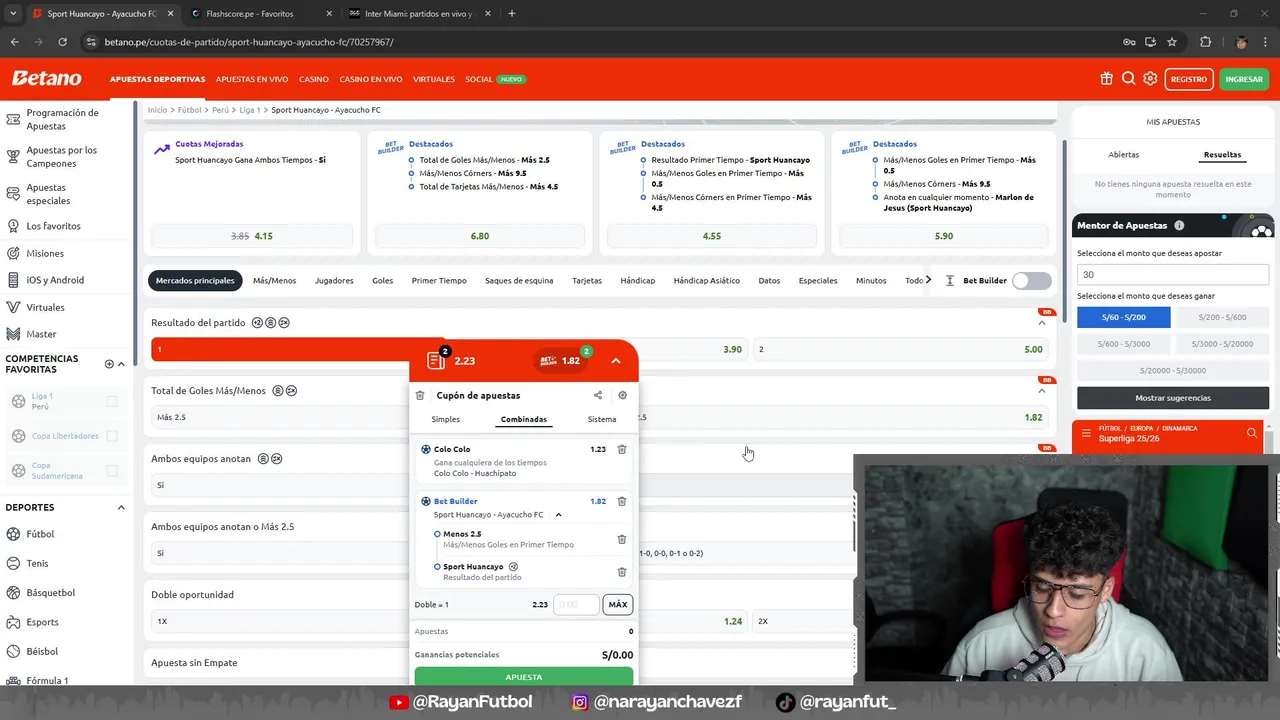This screenshot has height=720, width=1280.
Task: Open the Bet Builder 1.82 pill
Action: [564, 360]
